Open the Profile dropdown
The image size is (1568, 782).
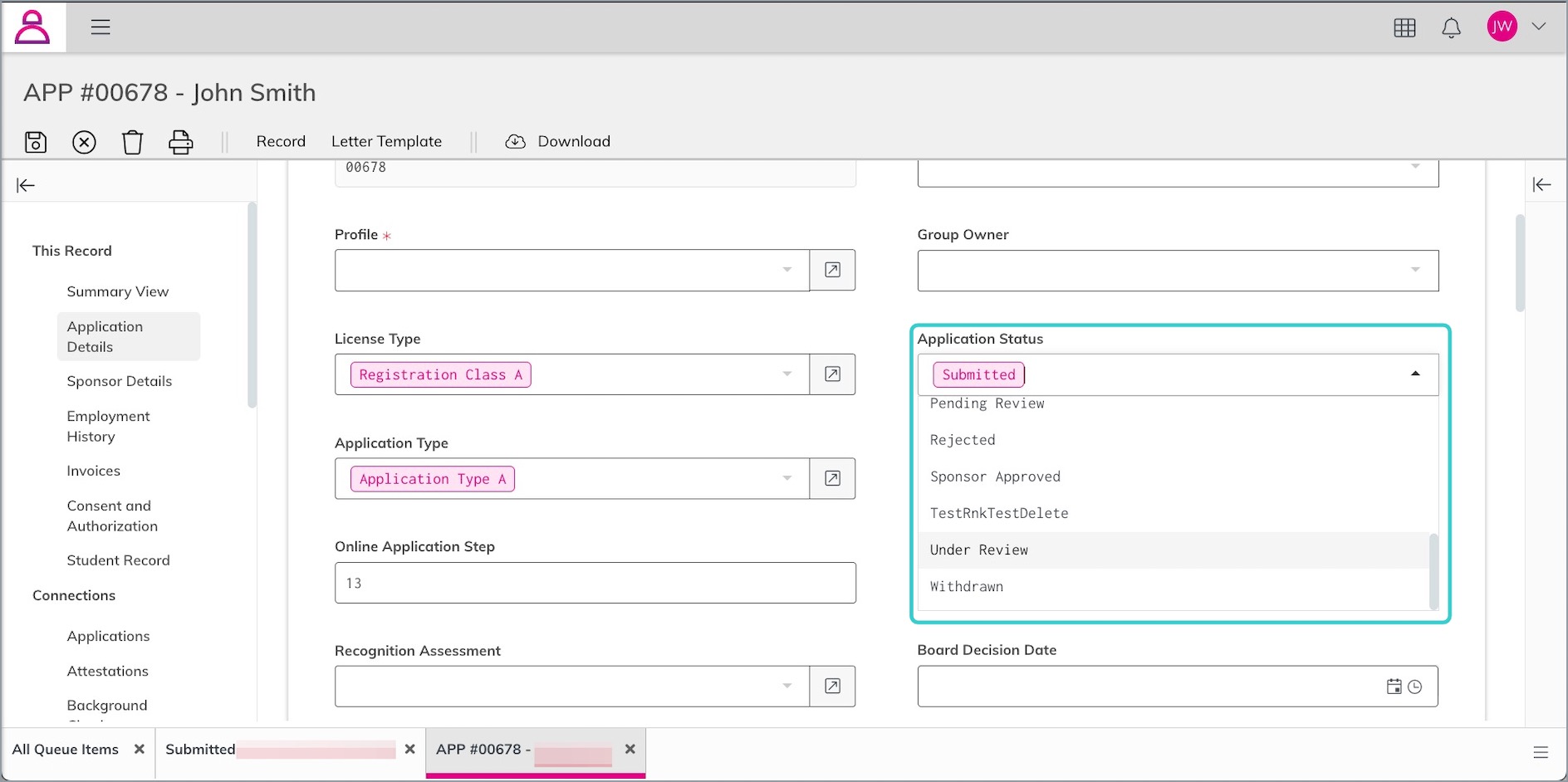(x=572, y=270)
